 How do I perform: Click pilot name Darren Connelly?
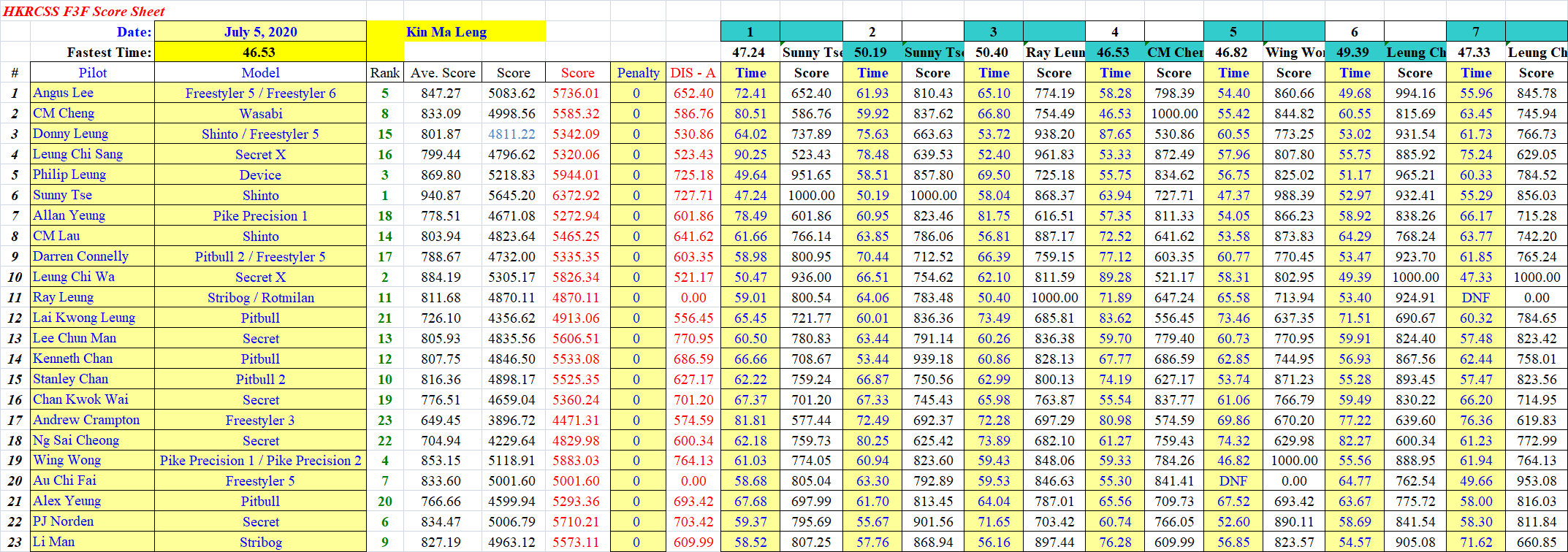(x=80, y=256)
